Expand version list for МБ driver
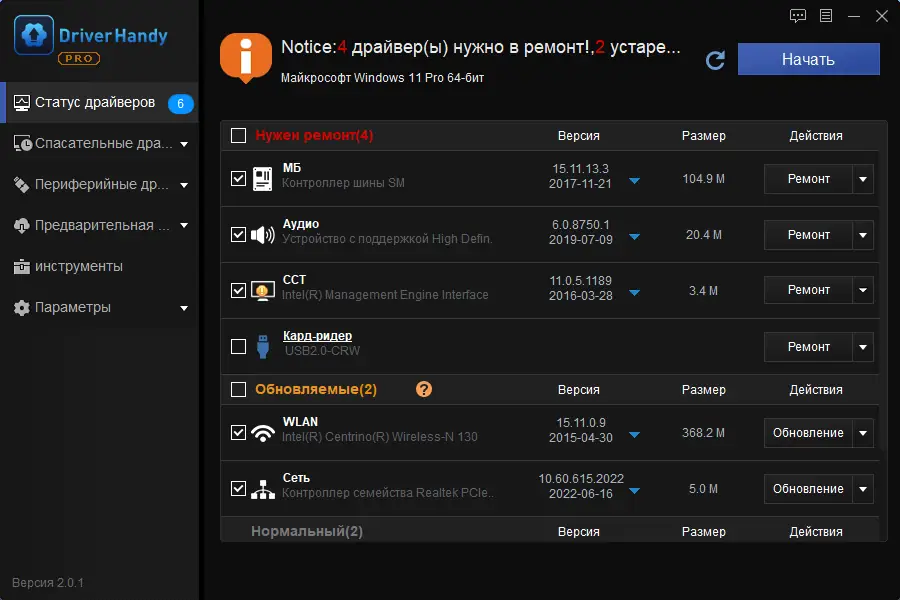The image size is (900, 600). pos(634,181)
